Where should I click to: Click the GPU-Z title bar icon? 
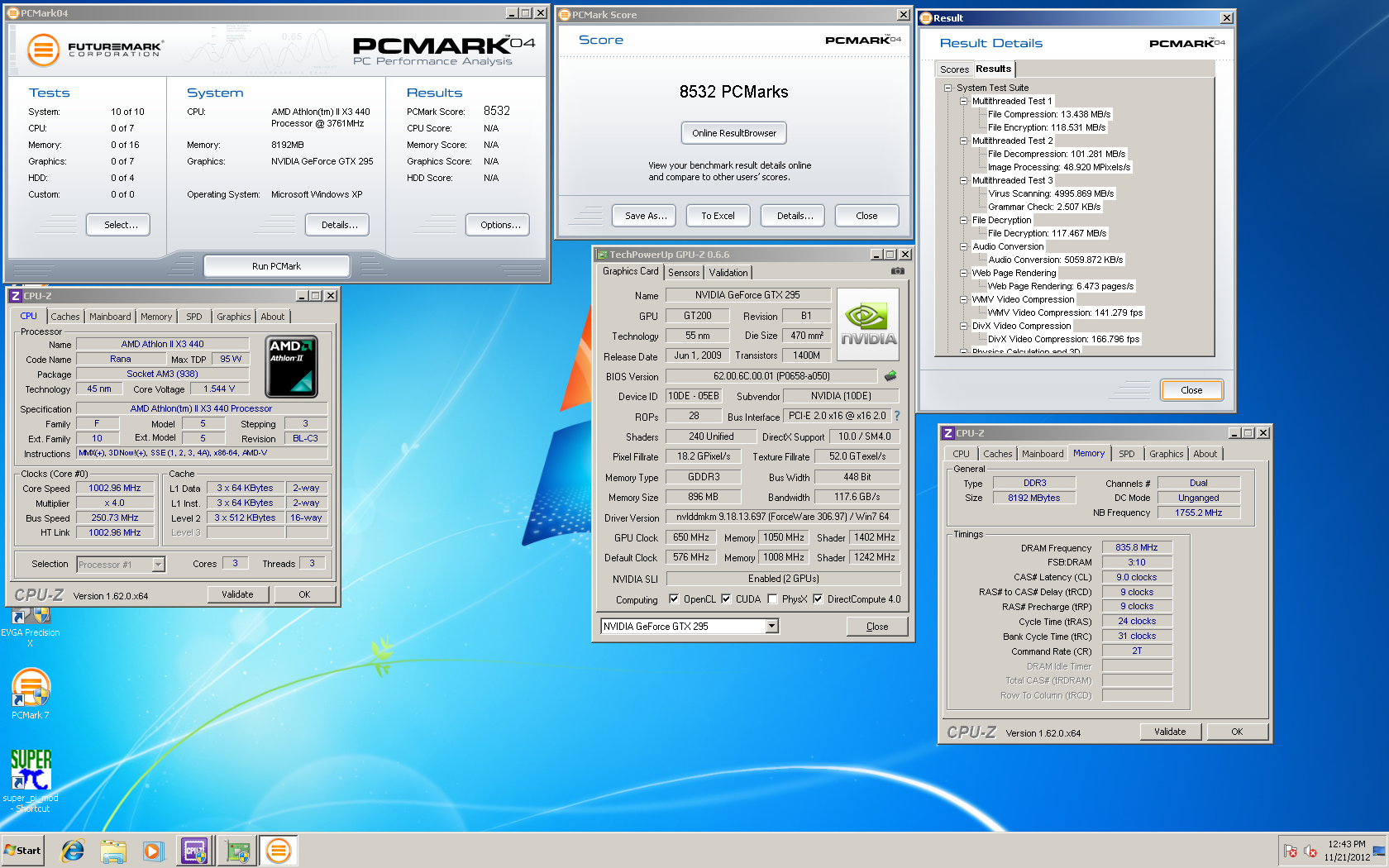click(602, 255)
